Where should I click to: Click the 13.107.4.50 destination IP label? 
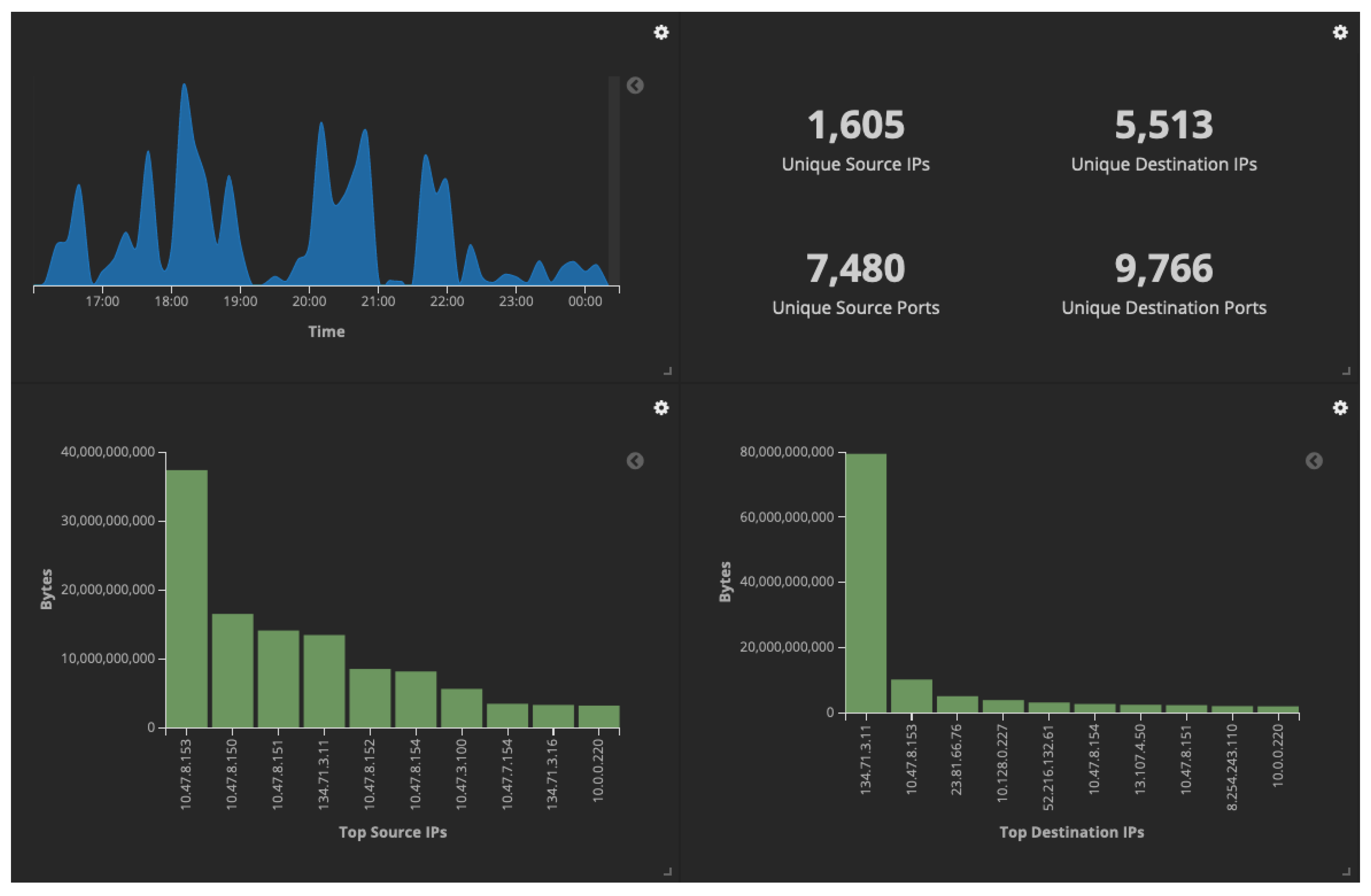tap(1140, 759)
